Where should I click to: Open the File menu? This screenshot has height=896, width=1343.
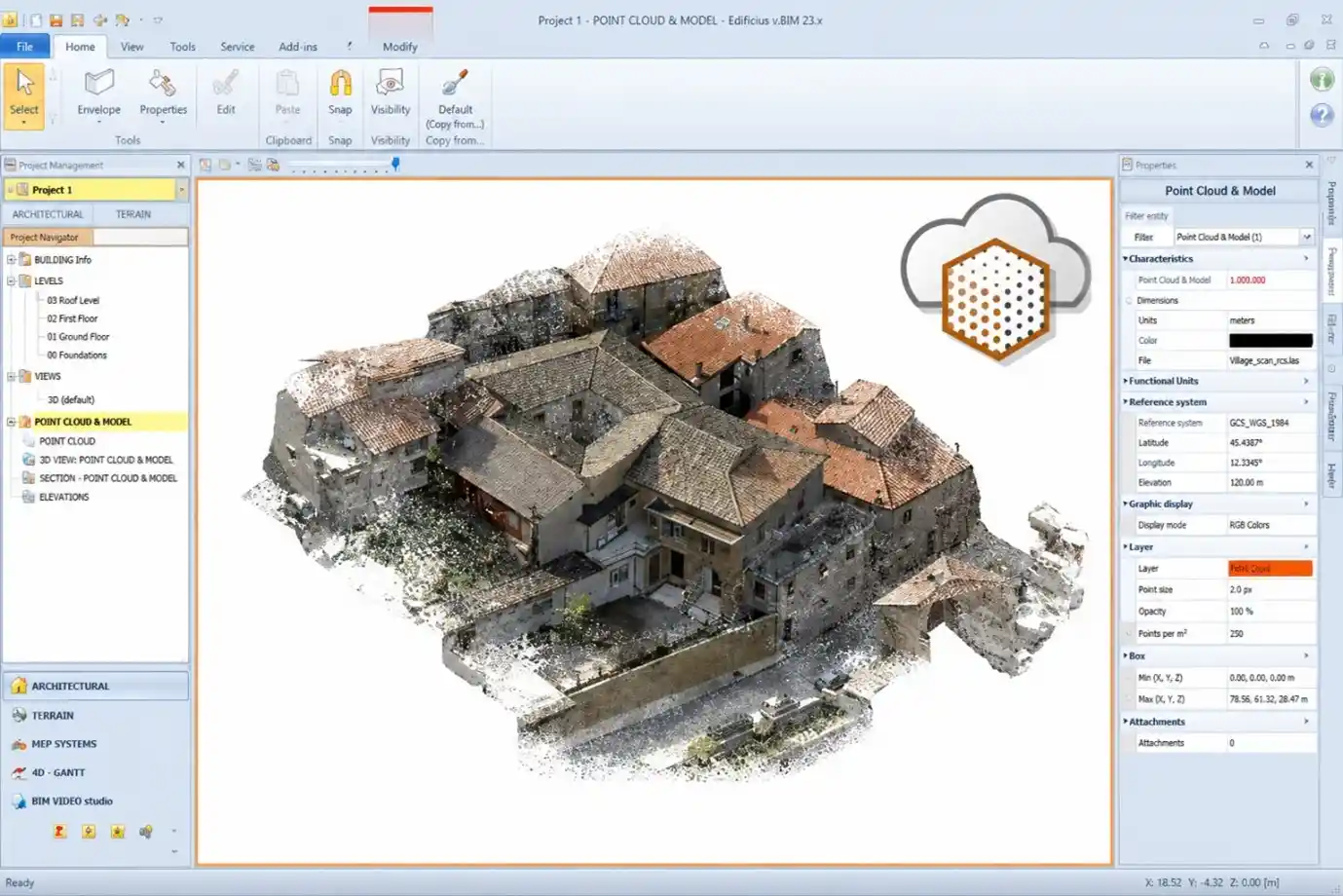point(24,46)
